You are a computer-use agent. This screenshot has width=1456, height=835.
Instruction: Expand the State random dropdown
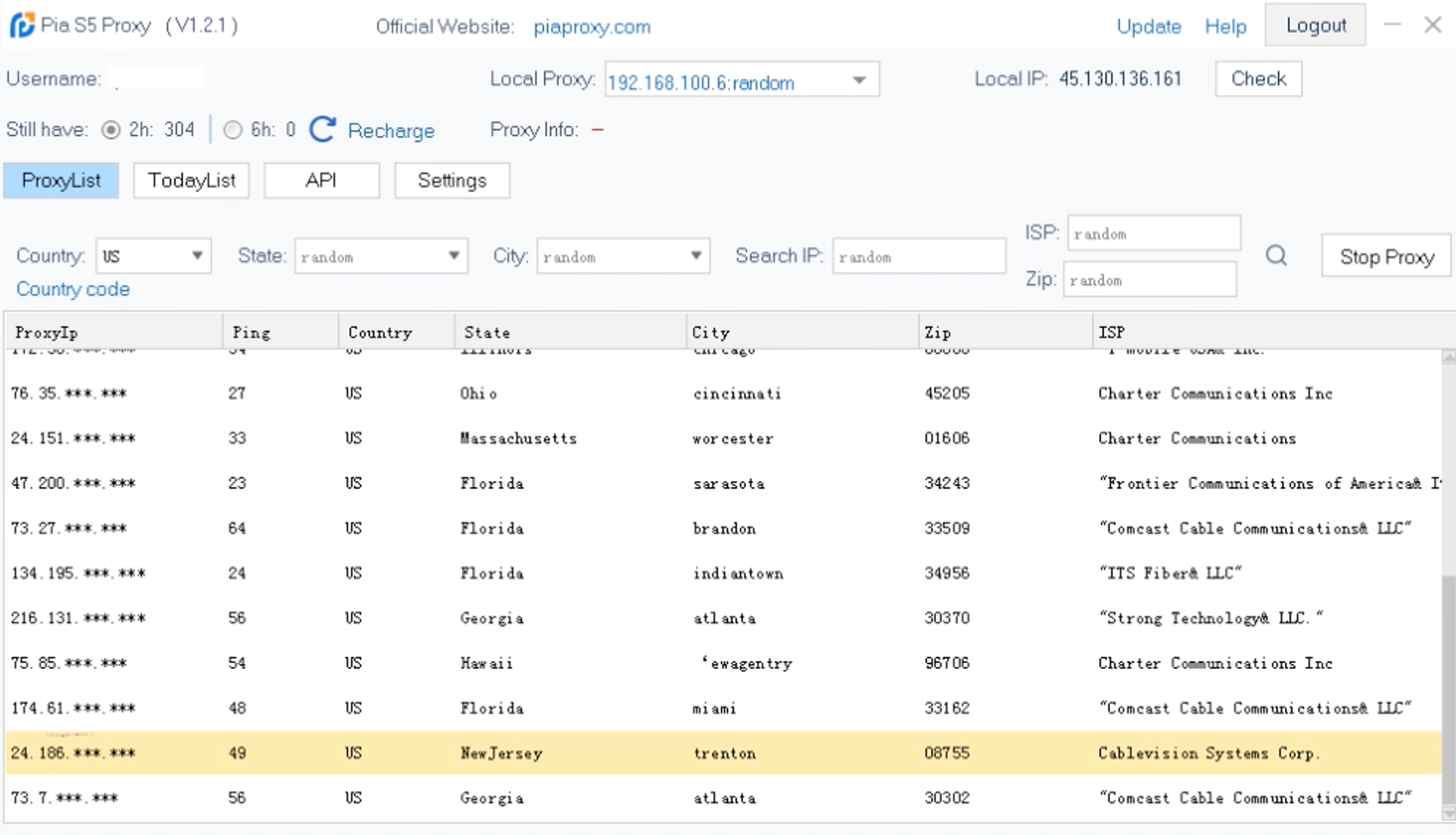click(381, 256)
